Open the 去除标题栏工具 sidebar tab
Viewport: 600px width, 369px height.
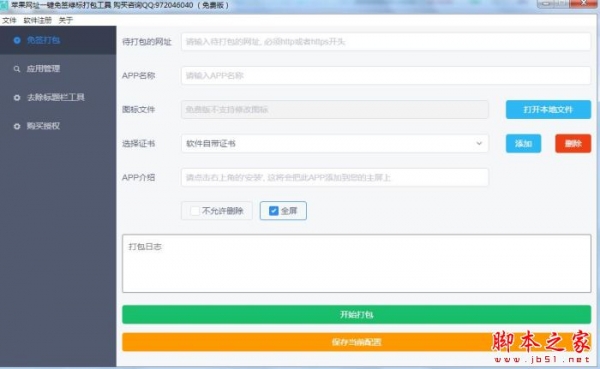point(58,98)
